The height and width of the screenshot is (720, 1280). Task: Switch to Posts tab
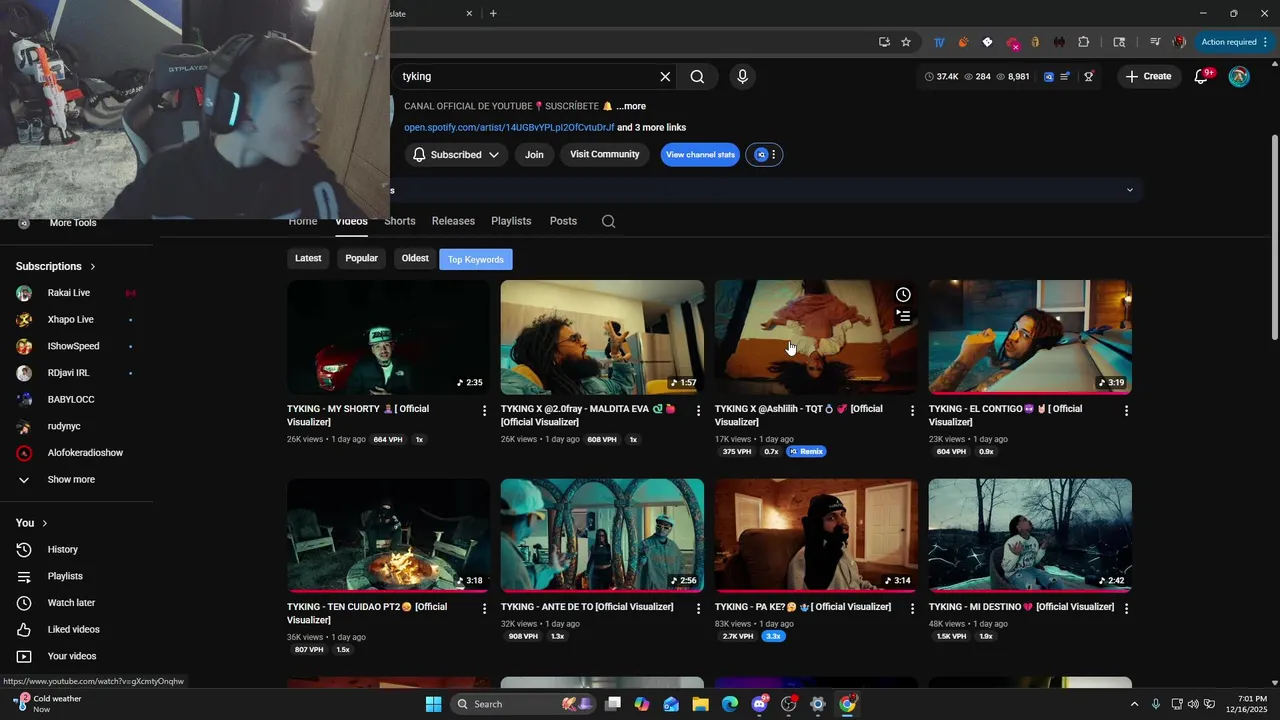pyautogui.click(x=563, y=221)
